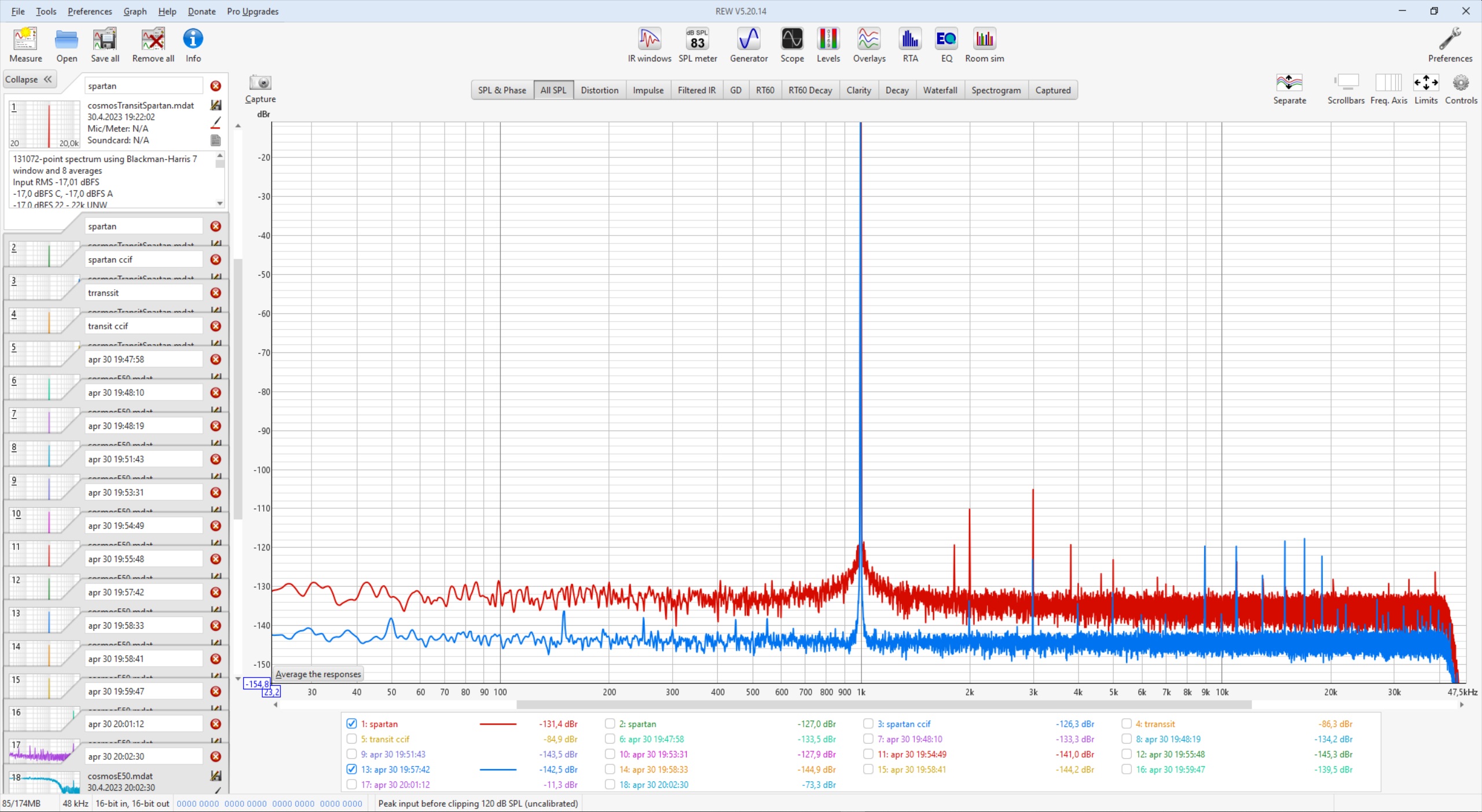The image size is (1482, 812).
Task: Open the Preferences menu
Action: pos(90,11)
